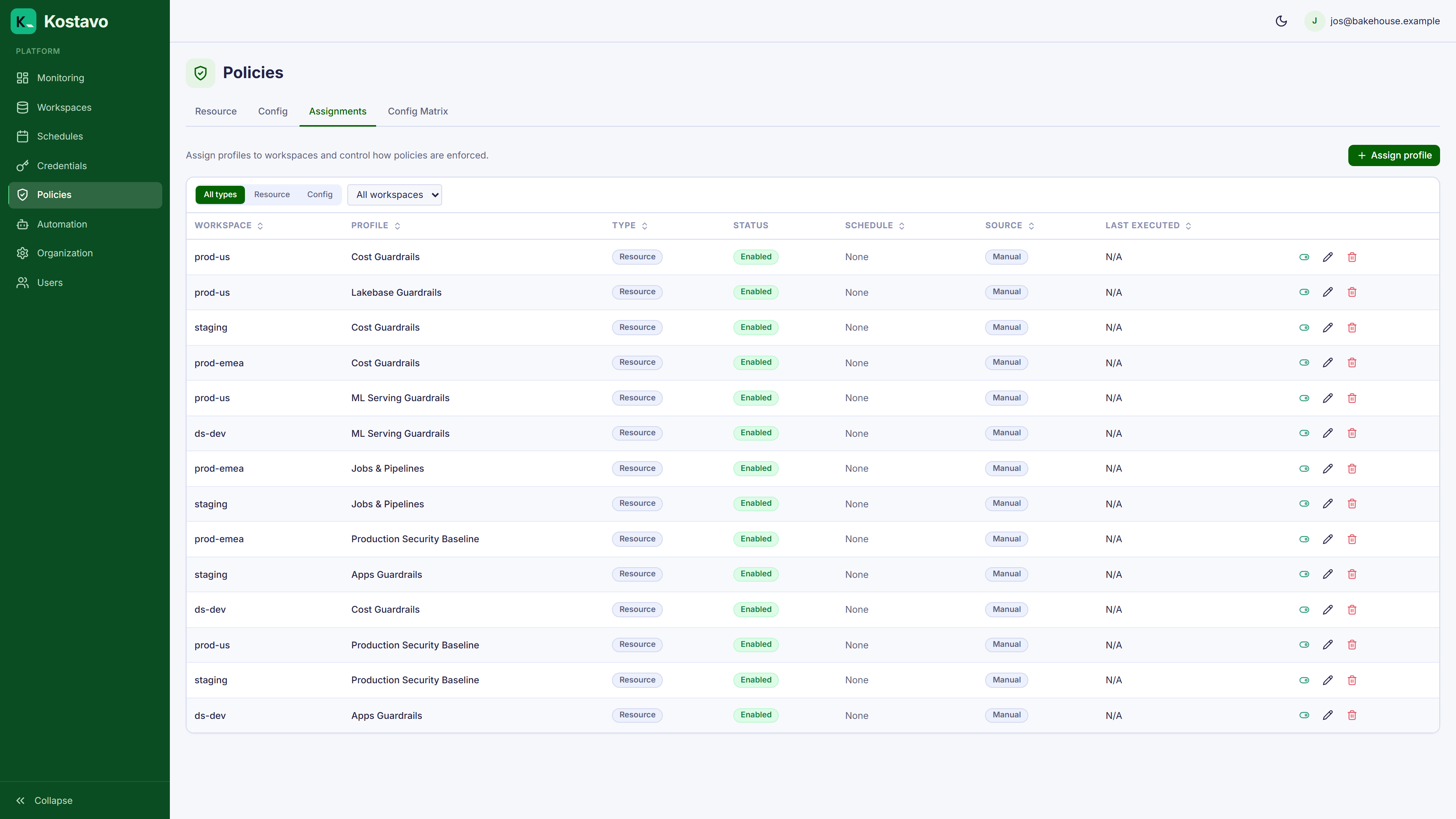
Task: Filter assignments by Resource type
Action: click(272, 195)
